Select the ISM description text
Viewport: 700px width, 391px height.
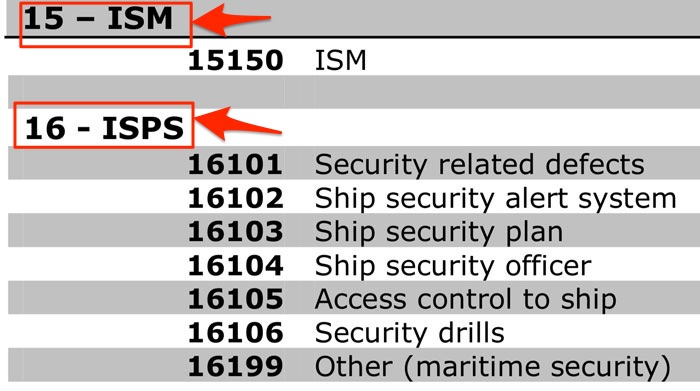[340, 60]
